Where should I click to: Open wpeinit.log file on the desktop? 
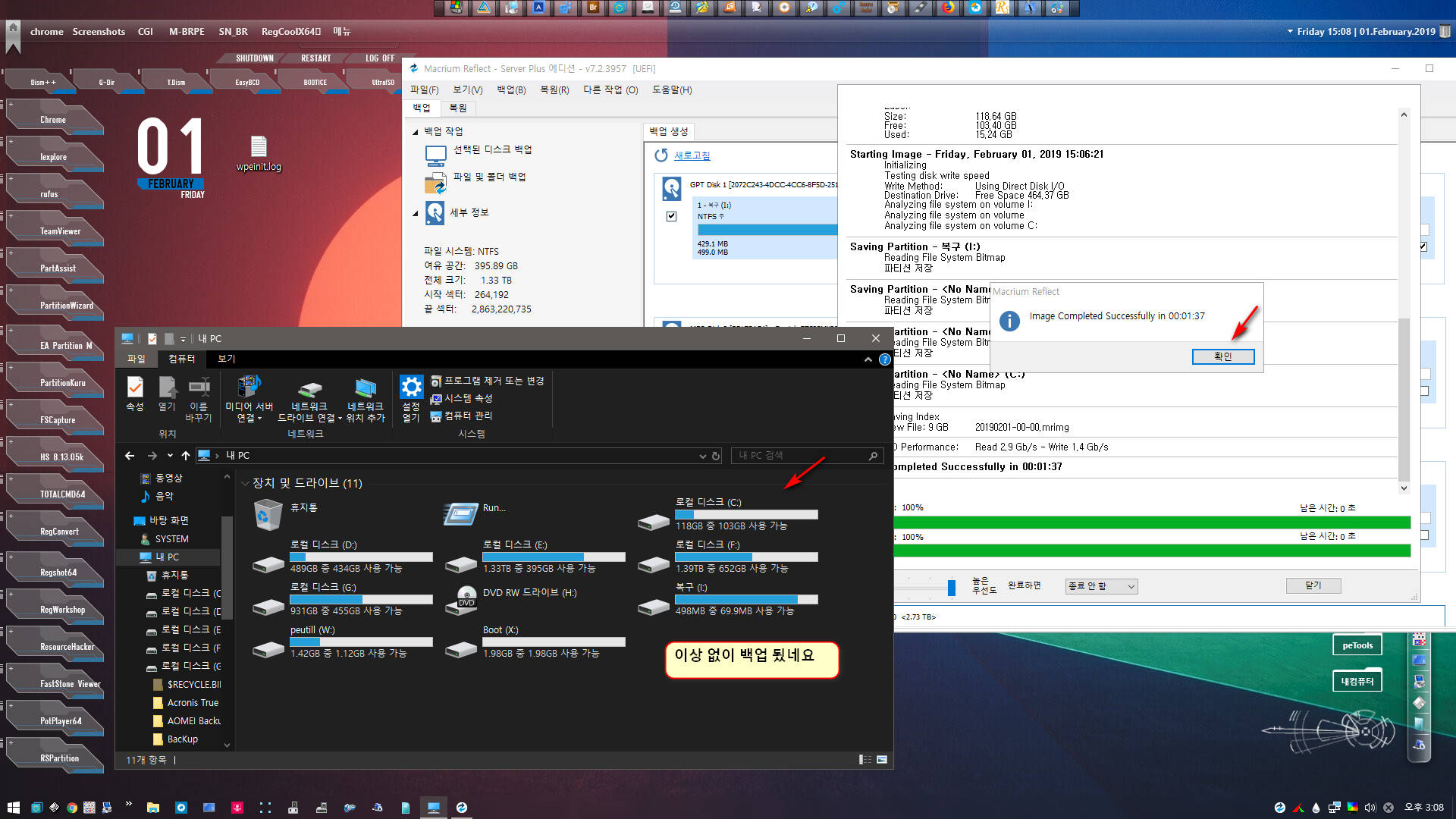pos(259,153)
